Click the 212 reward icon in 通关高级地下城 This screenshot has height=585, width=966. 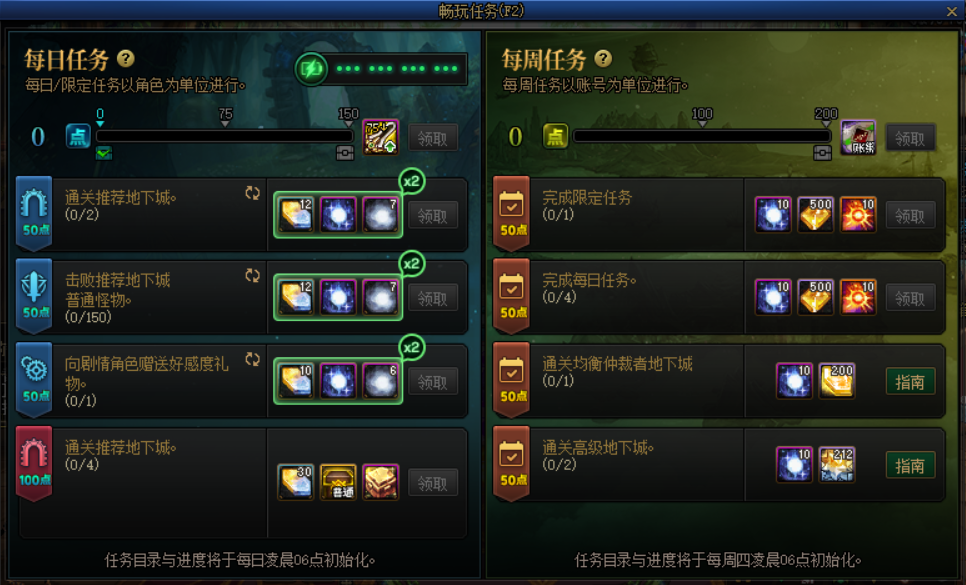coord(837,464)
